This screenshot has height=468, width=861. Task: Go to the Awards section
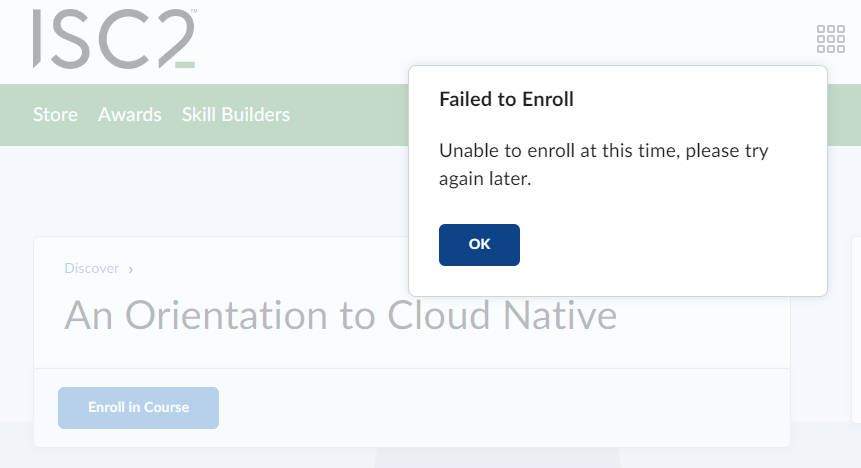click(x=129, y=114)
